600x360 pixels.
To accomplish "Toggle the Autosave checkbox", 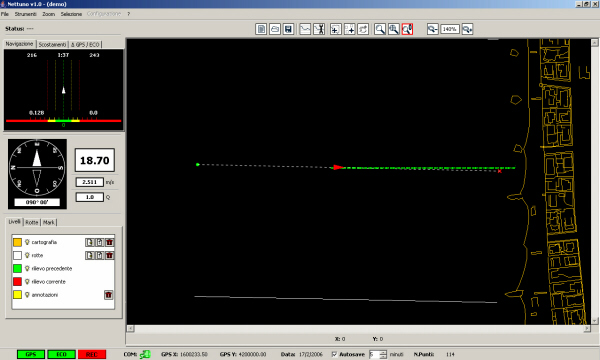I will pos(334,354).
